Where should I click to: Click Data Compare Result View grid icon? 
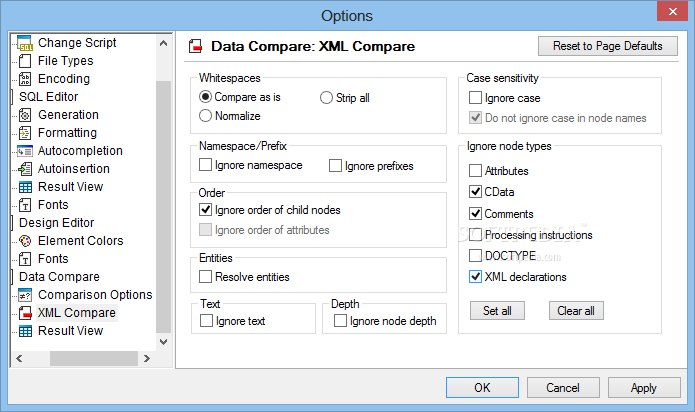click(25, 331)
